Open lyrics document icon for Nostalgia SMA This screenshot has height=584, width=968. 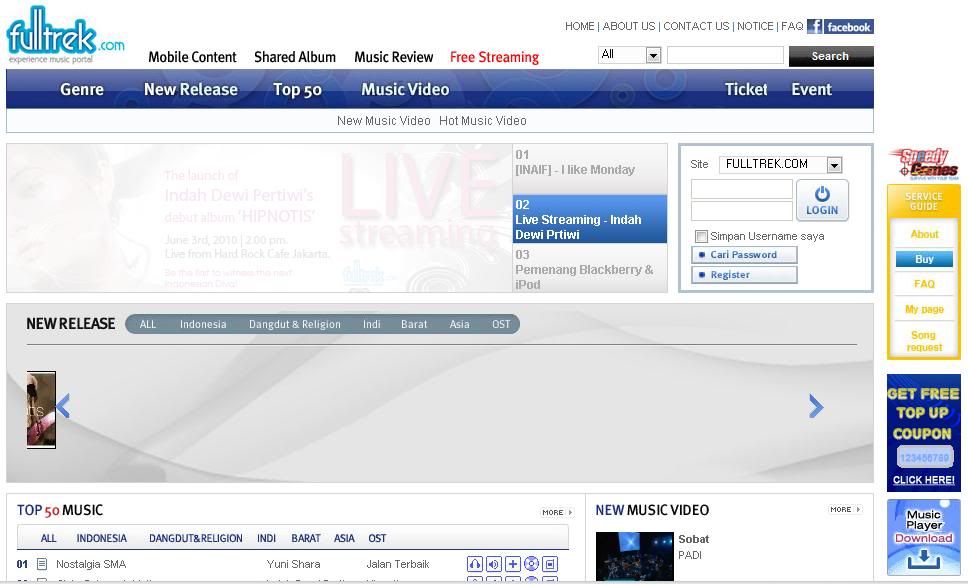pos(42,564)
